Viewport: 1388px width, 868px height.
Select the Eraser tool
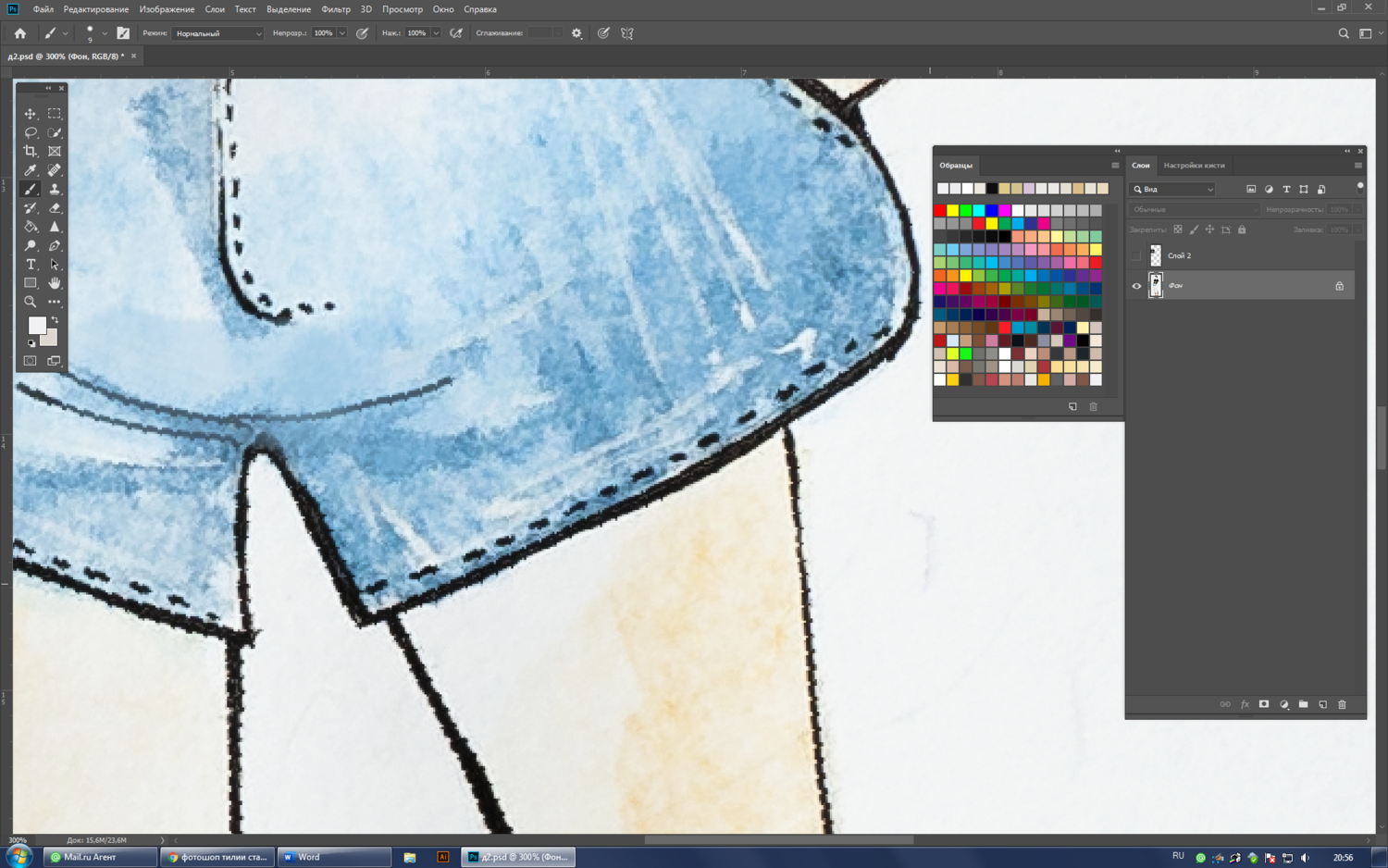tap(55, 208)
